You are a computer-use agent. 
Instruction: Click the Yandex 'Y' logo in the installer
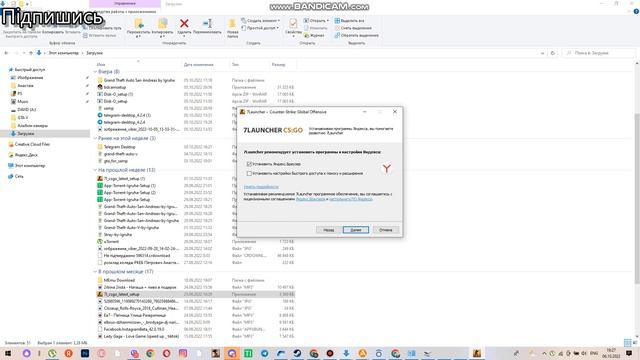click(x=387, y=169)
